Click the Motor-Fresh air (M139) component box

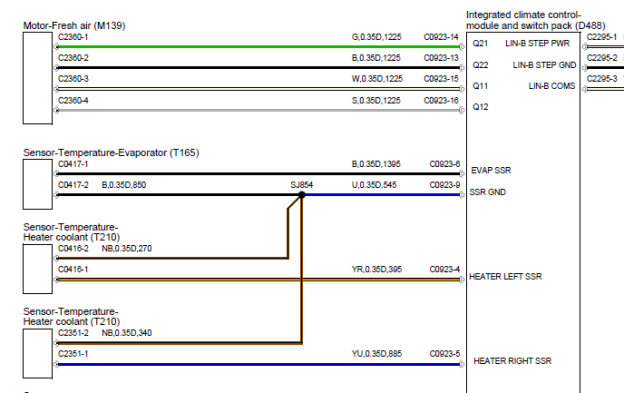click(38, 78)
